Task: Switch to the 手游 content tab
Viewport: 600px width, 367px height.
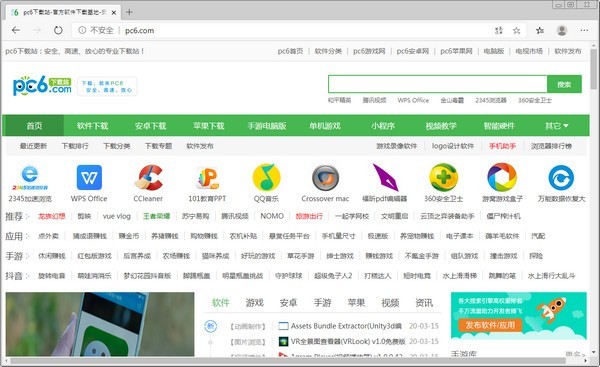Action: point(322,303)
